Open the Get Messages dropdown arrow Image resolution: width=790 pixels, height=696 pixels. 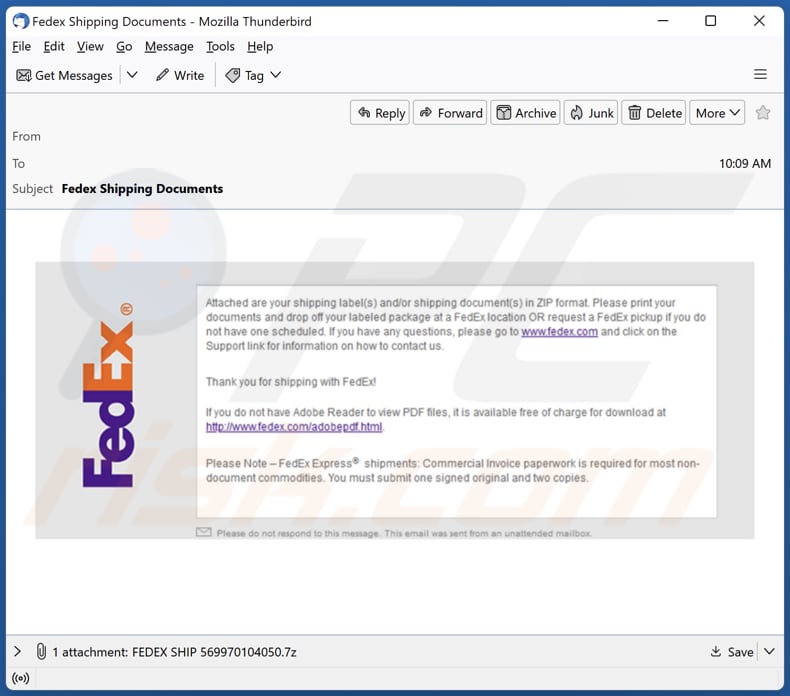click(x=132, y=75)
